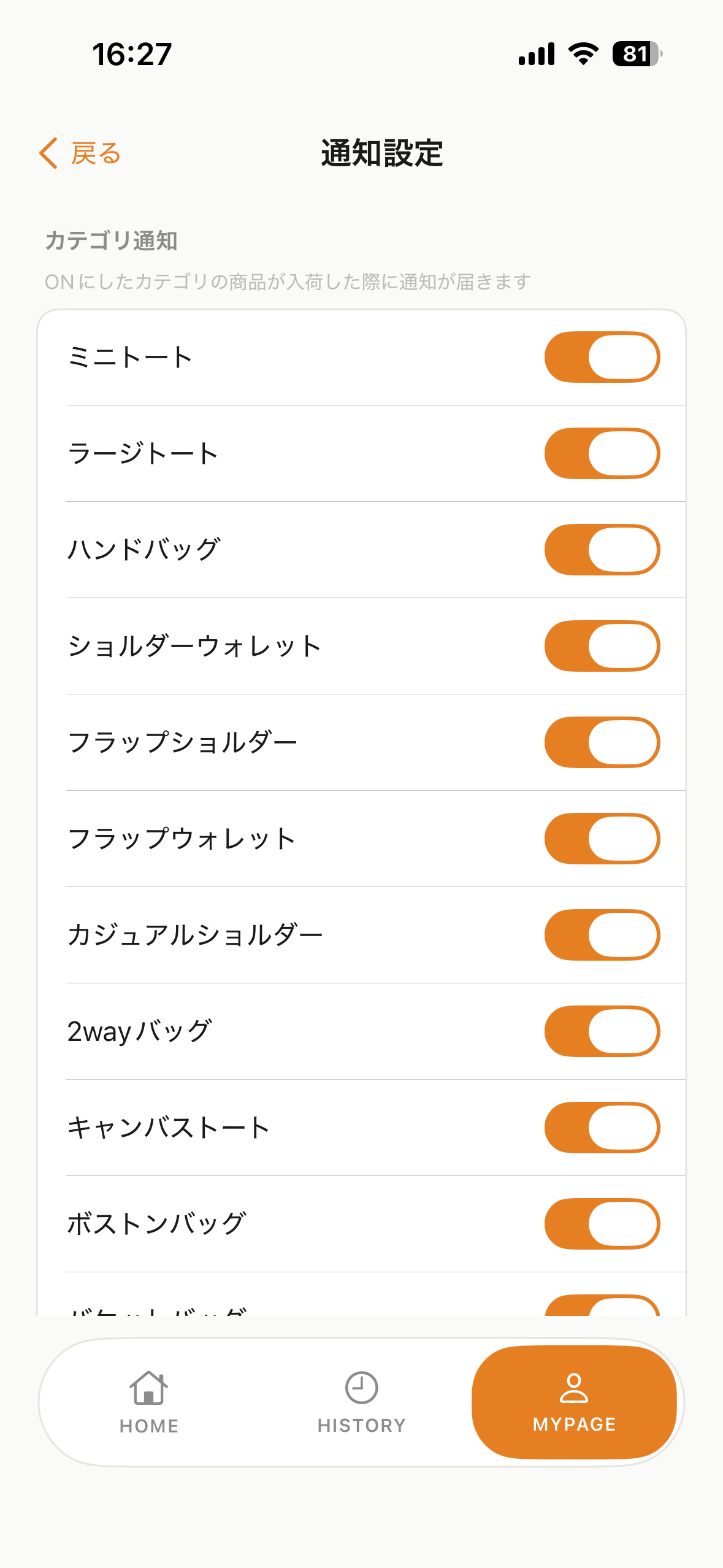Toggle 2wayバッグ notification switch
This screenshot has height=1568, width=723.
click(x=602, y=1031)
